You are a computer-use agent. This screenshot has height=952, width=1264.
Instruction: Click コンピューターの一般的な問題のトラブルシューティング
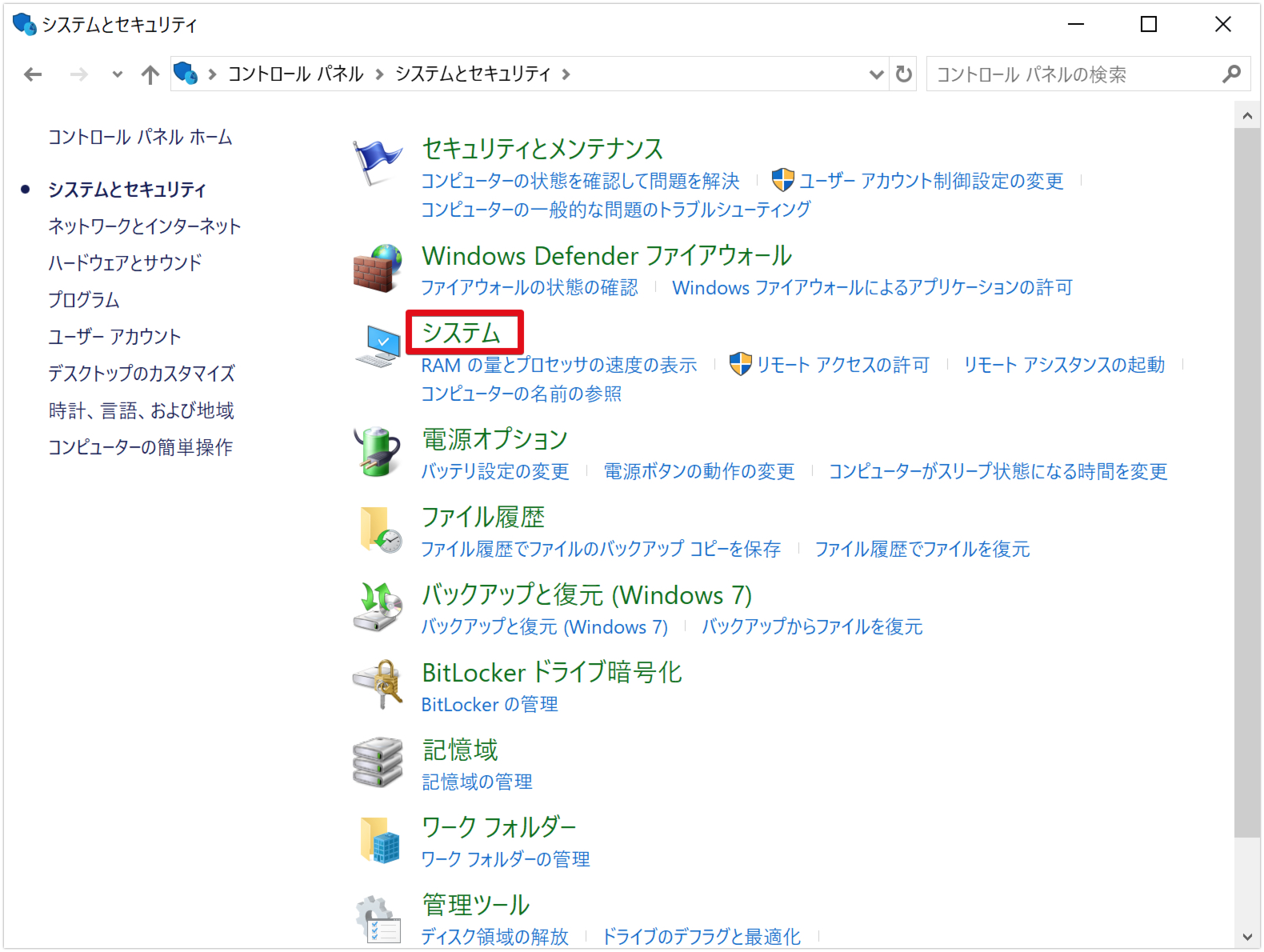coord(616,210)
